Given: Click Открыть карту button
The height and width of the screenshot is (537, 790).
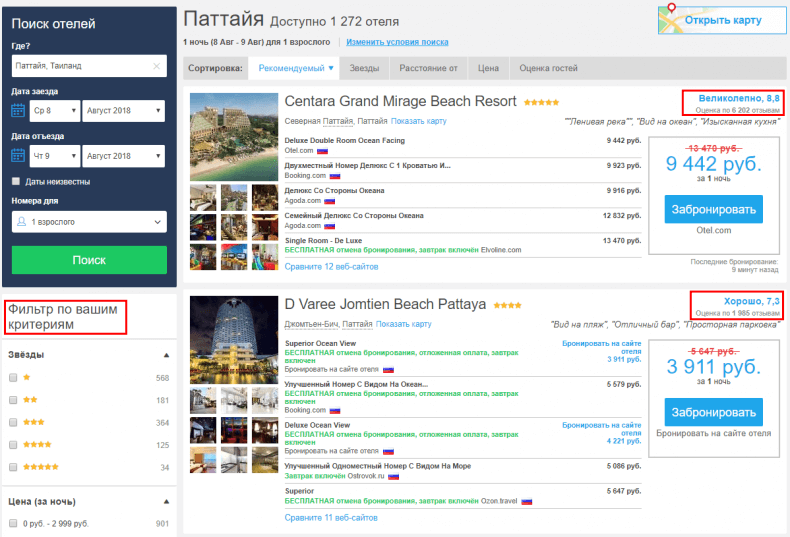Looking at the screenshot, I should 722,20.
